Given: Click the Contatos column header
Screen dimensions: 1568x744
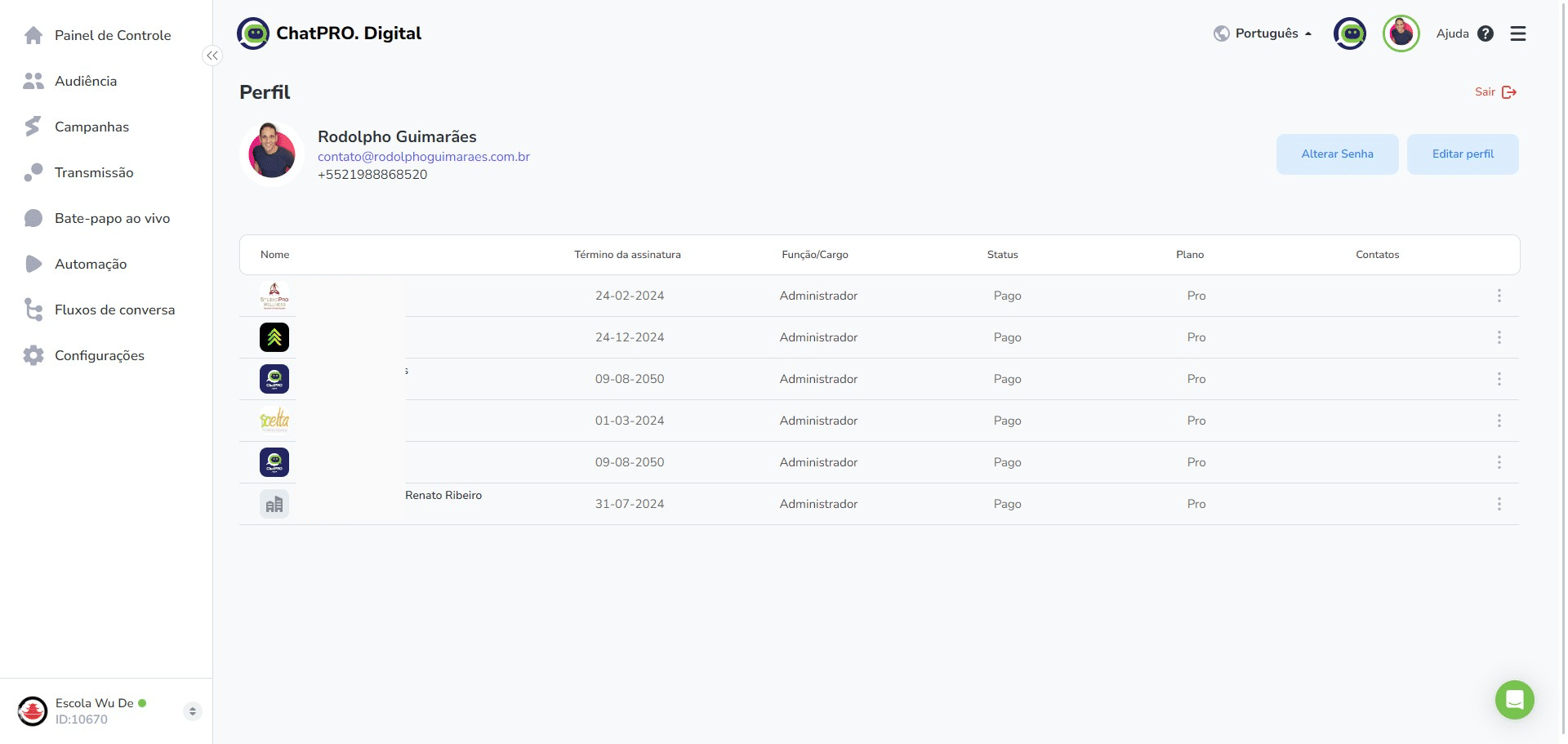Looking at the screenshot, I should 1378,255.
